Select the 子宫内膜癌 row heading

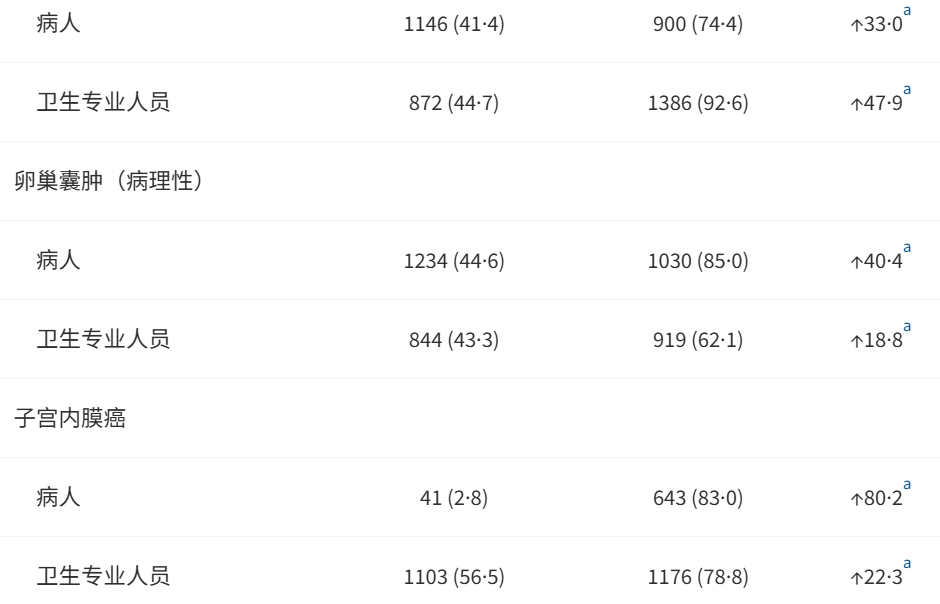70,418
